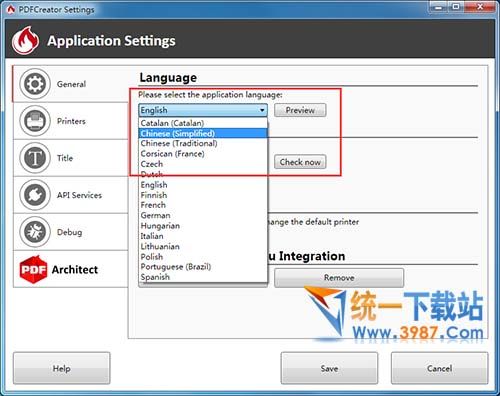This screenshot has width=500, height=396.
Task: Maximize the PDFCreator Settings window
Action: point(456,6)
